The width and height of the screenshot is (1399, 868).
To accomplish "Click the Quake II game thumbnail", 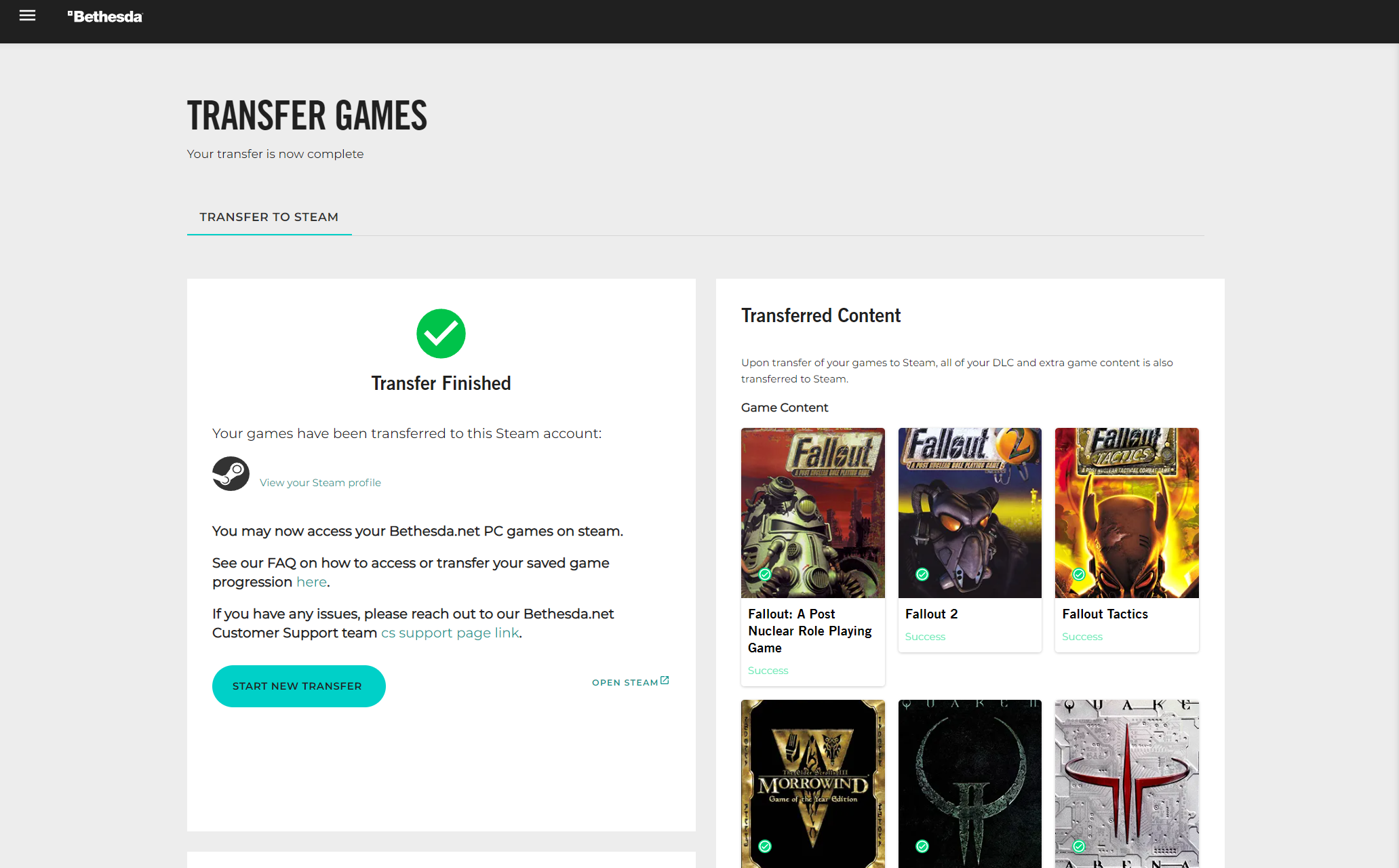I will tap(969, 784).
